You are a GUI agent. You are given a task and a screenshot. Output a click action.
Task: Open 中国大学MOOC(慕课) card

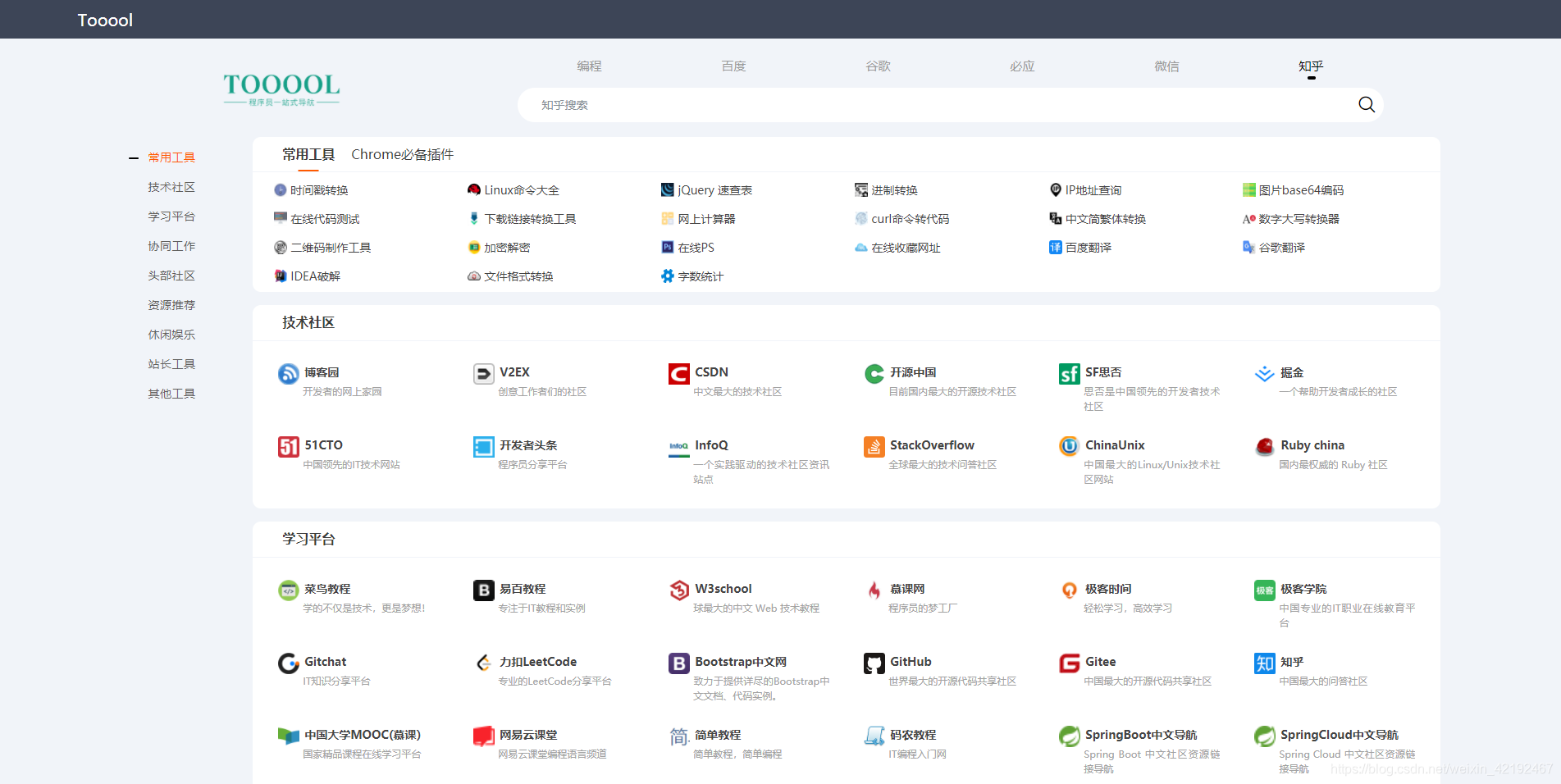tap(351, 743)
